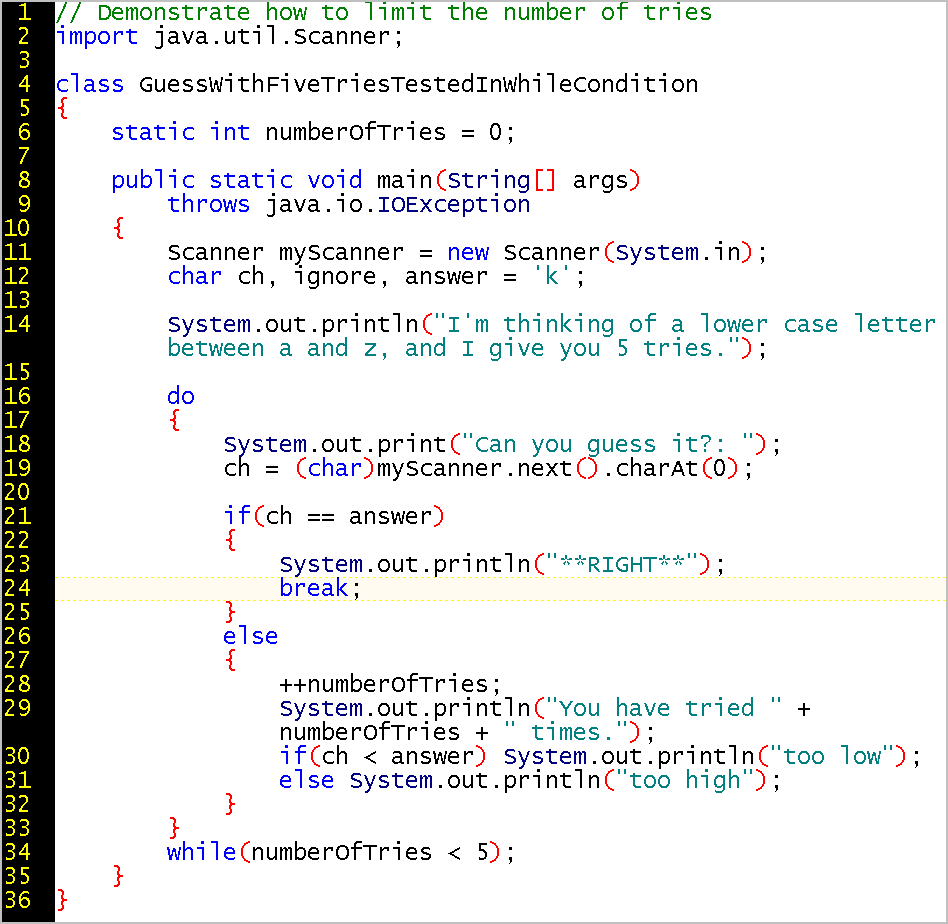Click 'java.util.Scanner;' on line 2

point(278,37)
